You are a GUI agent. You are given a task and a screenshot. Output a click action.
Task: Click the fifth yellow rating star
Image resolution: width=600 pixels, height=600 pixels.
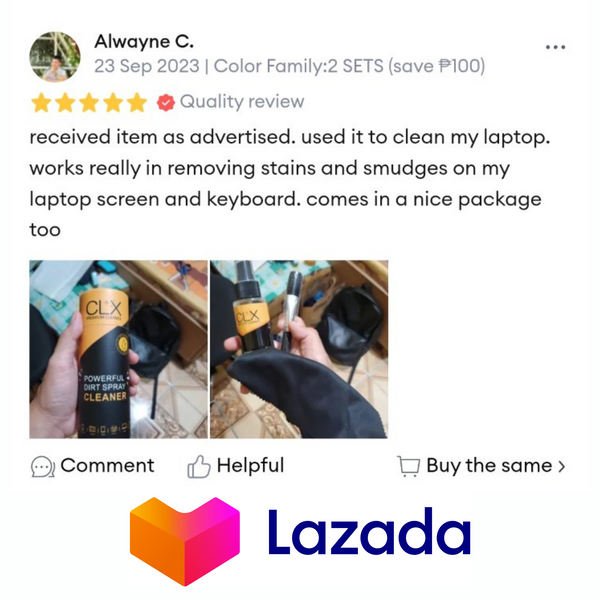tap(137, 103)
